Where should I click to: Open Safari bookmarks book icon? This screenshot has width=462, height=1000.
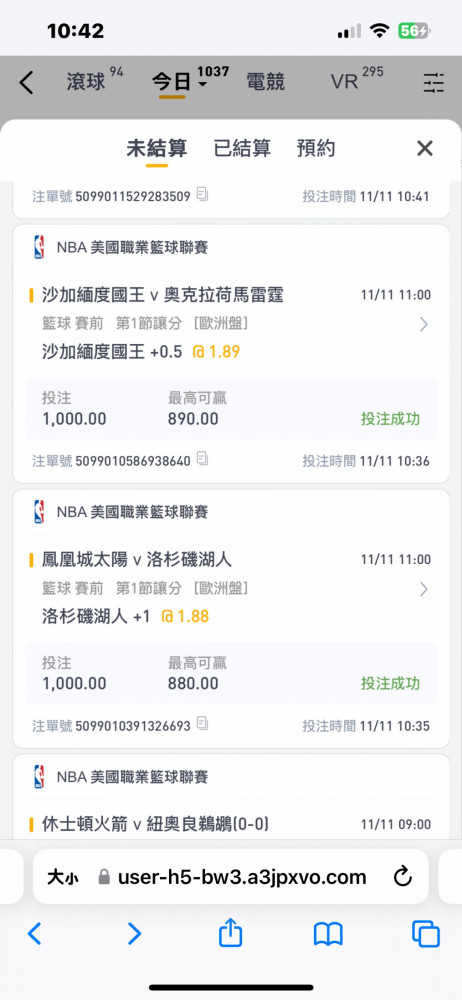click(328, 935)
